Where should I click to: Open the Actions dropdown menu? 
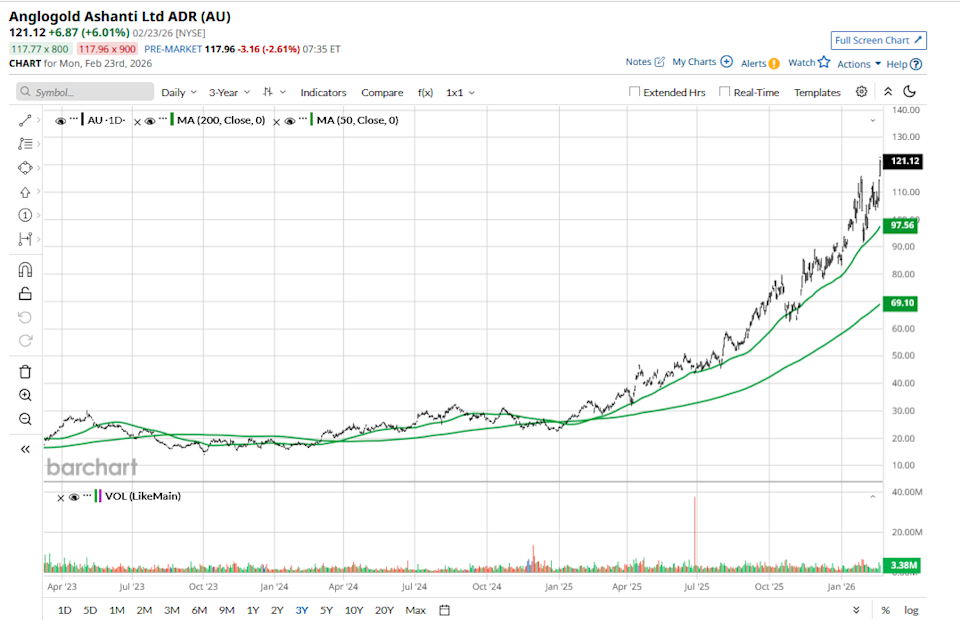point(855,62)
